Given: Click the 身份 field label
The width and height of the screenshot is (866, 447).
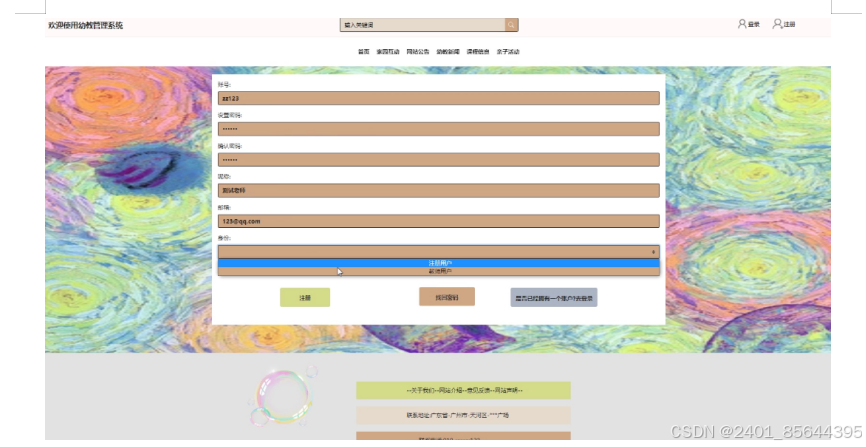Looking at the screenshot, I should tap(224, 238).
